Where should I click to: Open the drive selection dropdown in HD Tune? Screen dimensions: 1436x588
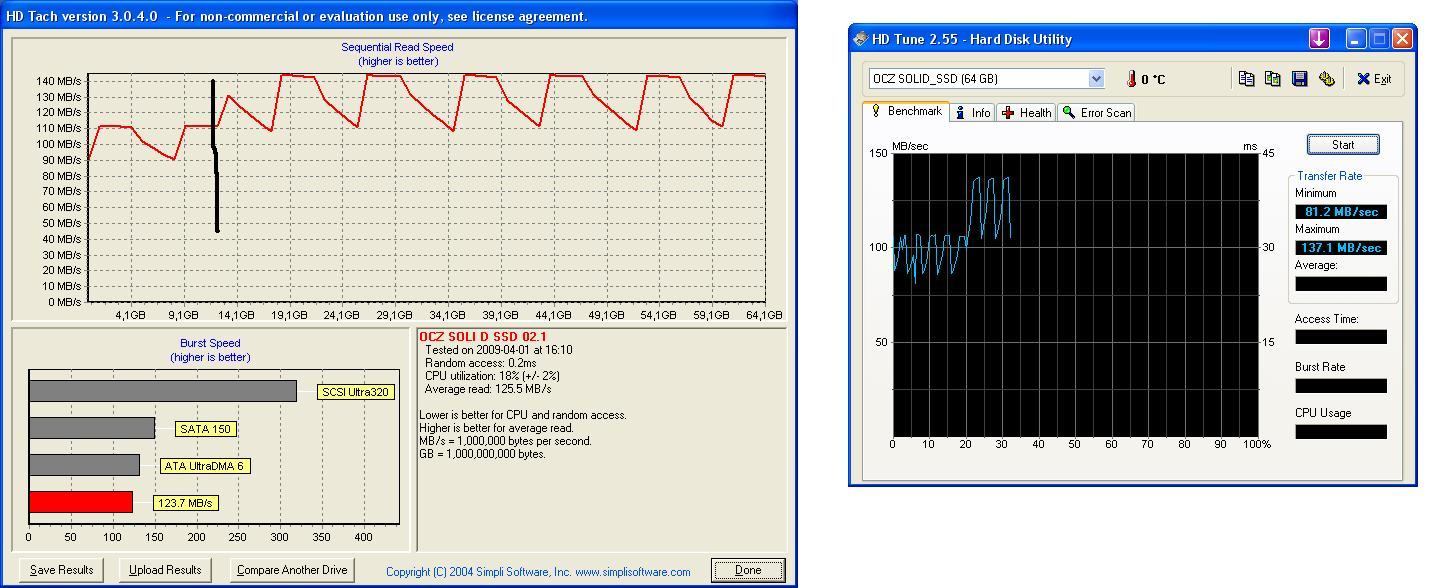(1096, 79)
